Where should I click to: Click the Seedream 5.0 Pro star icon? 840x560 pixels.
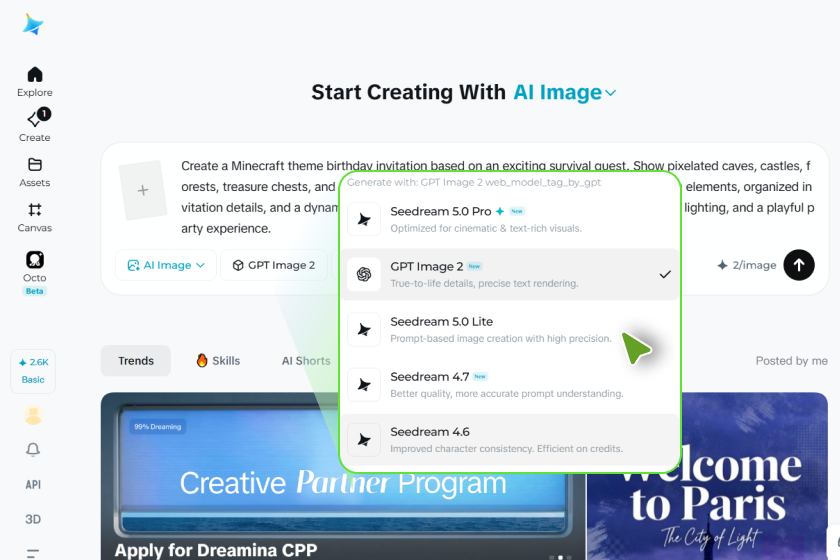point(364,219)
